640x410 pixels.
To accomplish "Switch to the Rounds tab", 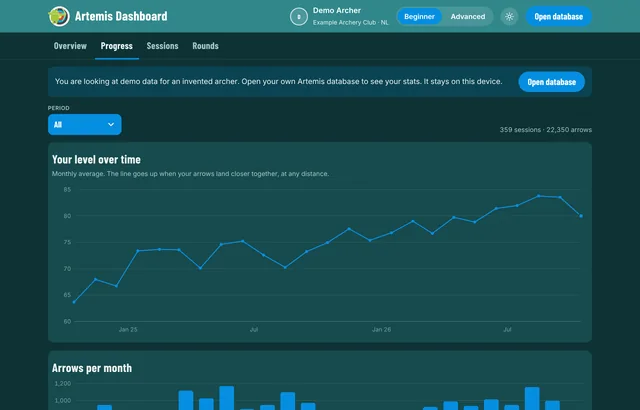I will pos(205,46).
